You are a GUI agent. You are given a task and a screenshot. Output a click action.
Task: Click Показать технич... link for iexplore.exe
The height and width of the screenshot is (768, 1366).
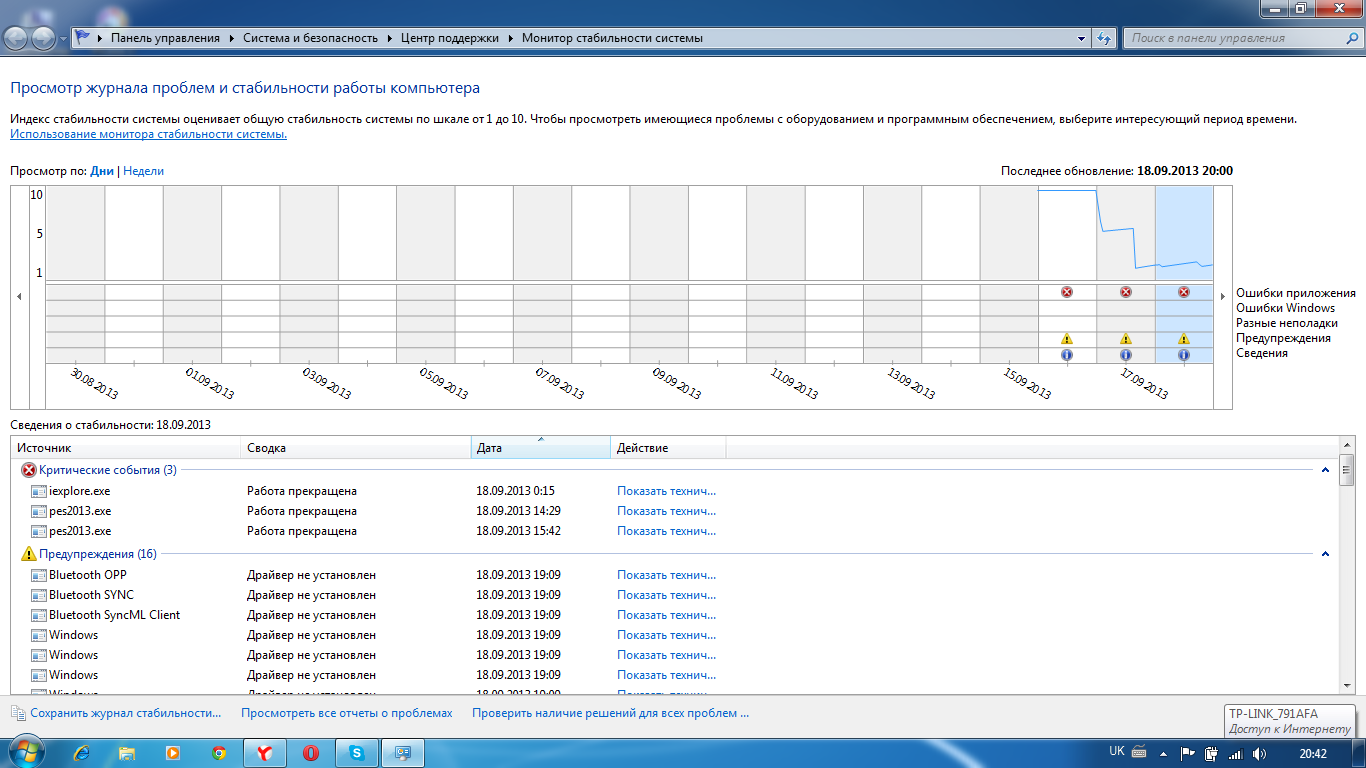point(666,491)
